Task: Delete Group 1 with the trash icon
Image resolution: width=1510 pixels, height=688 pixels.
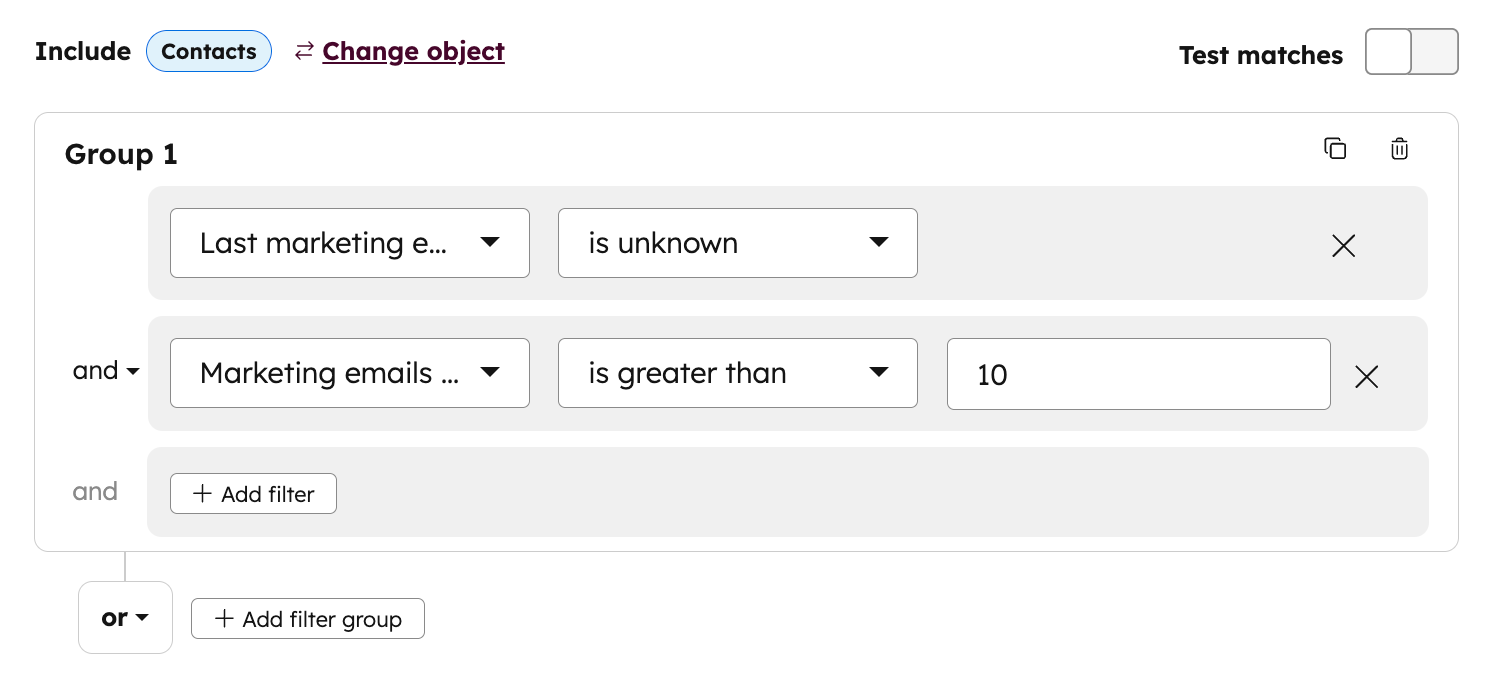Action: tap(1399, 148)
